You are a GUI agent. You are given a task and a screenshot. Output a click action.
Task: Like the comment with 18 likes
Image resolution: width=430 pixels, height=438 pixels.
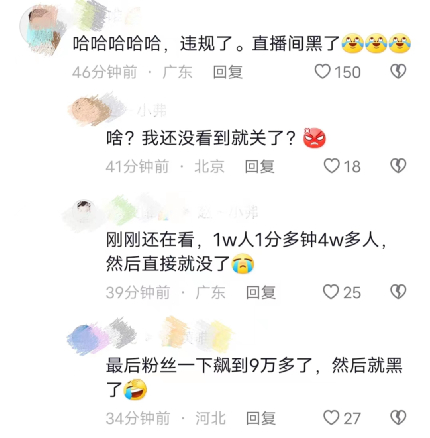click(332, 166)
